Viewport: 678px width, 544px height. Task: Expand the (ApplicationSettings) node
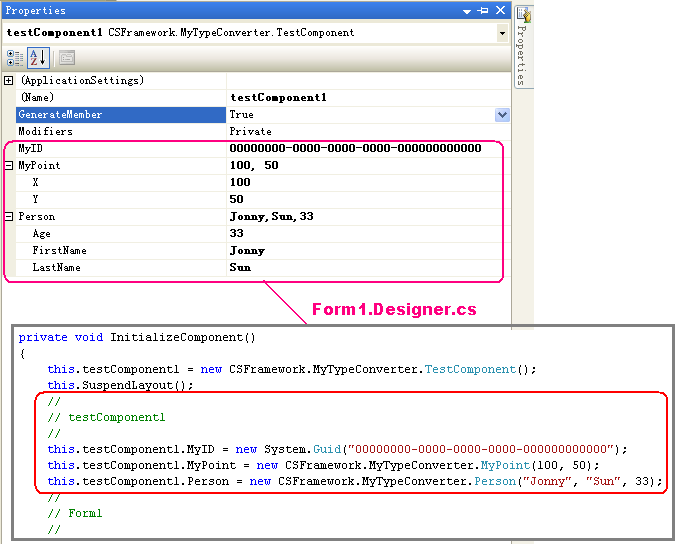[8, 80]
